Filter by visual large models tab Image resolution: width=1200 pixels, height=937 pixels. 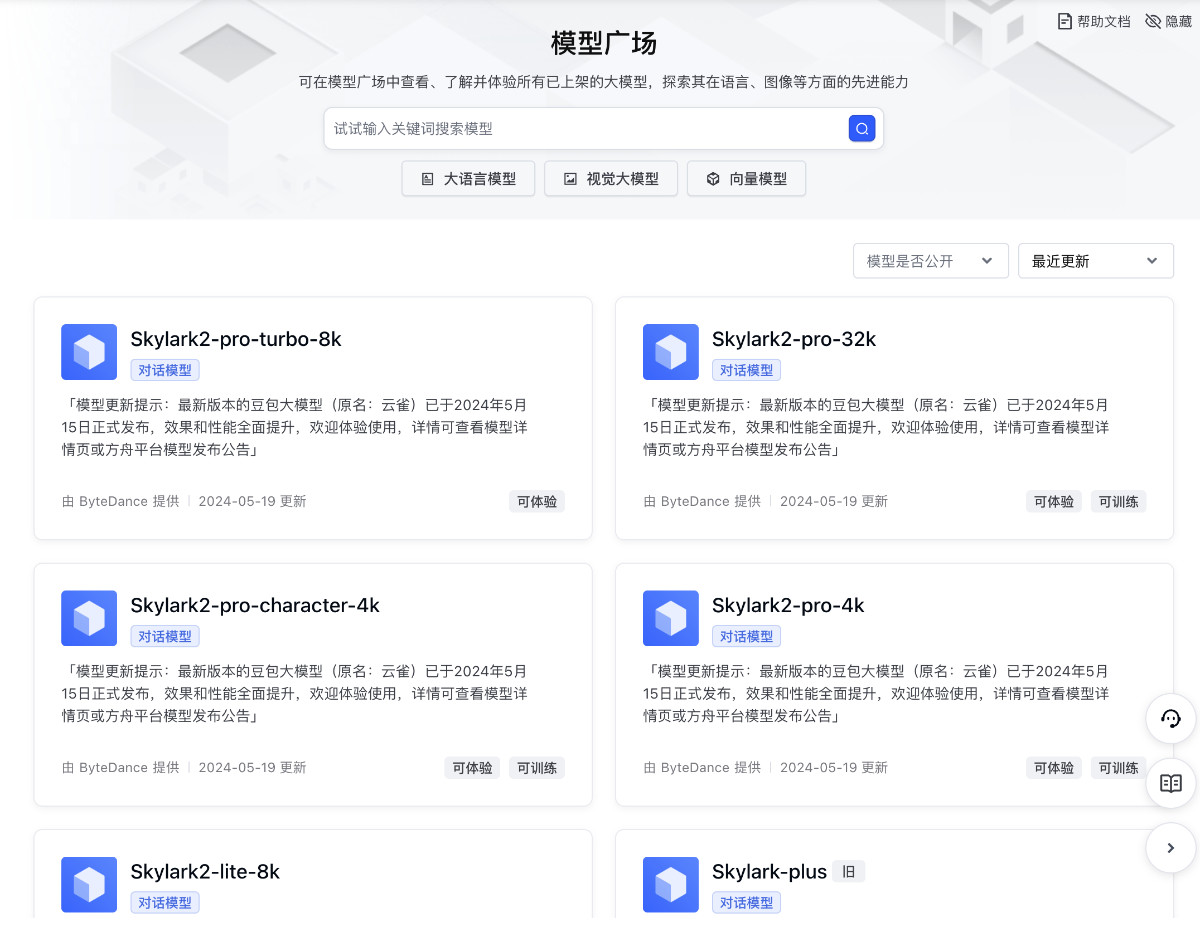tap(611, 179)
